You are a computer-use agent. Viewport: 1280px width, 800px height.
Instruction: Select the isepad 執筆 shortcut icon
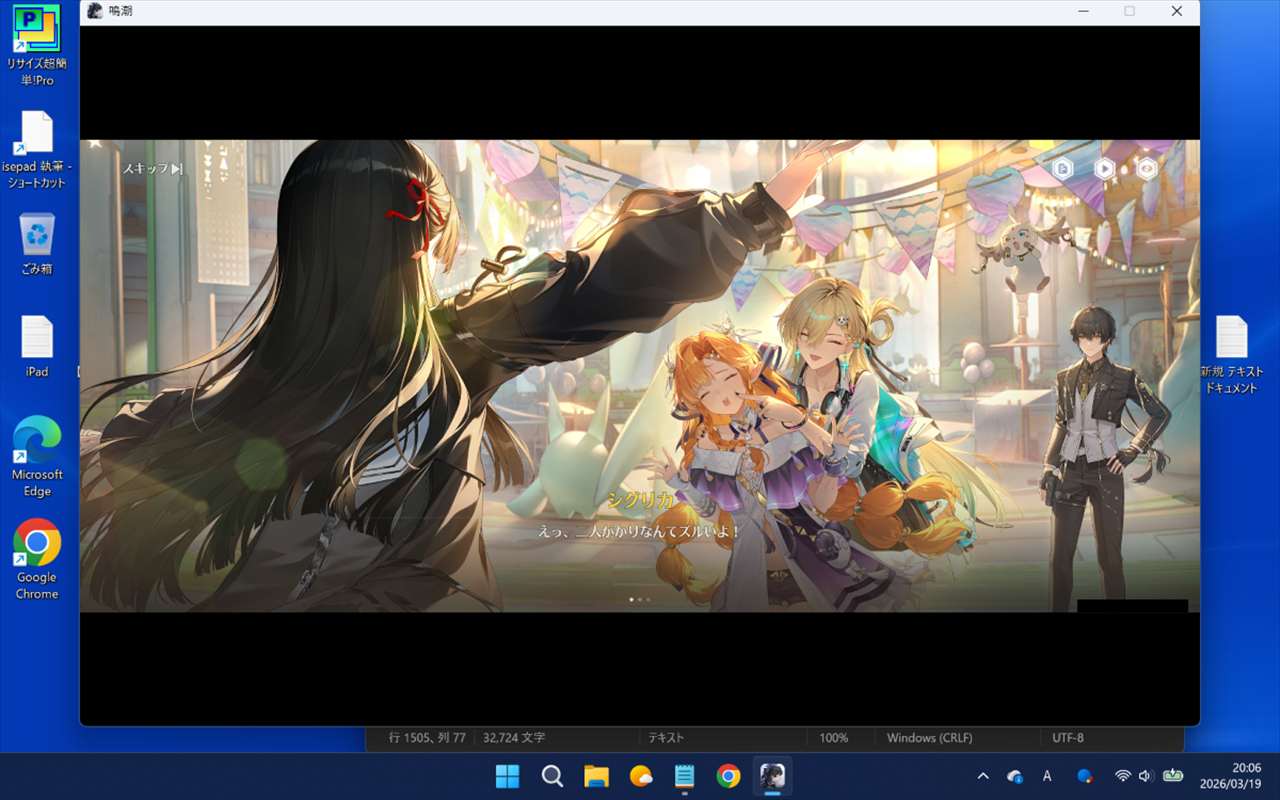(x=37, y=135)
